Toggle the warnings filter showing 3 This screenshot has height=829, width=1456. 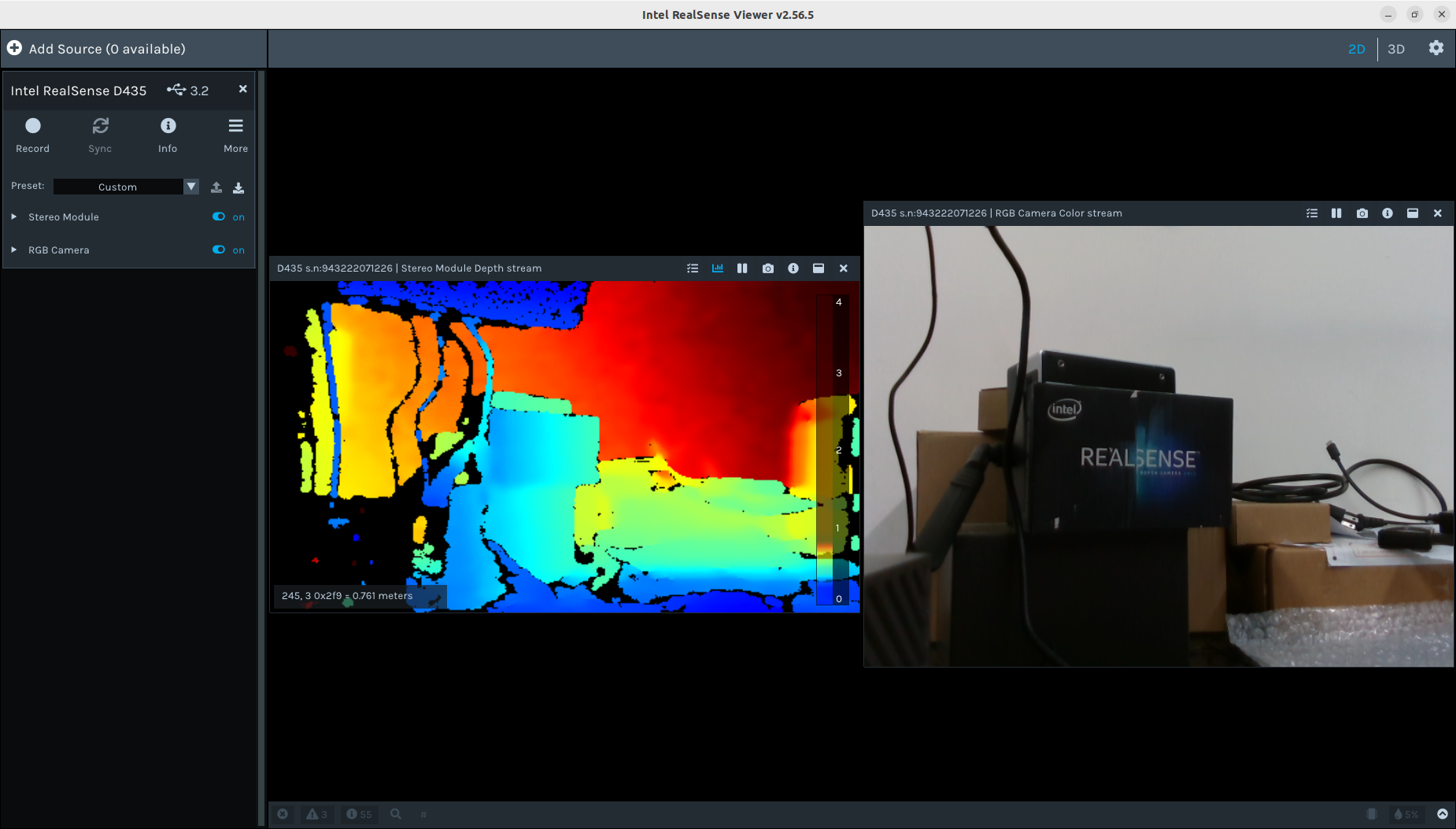pyautogui.click(x=316, y=814)
